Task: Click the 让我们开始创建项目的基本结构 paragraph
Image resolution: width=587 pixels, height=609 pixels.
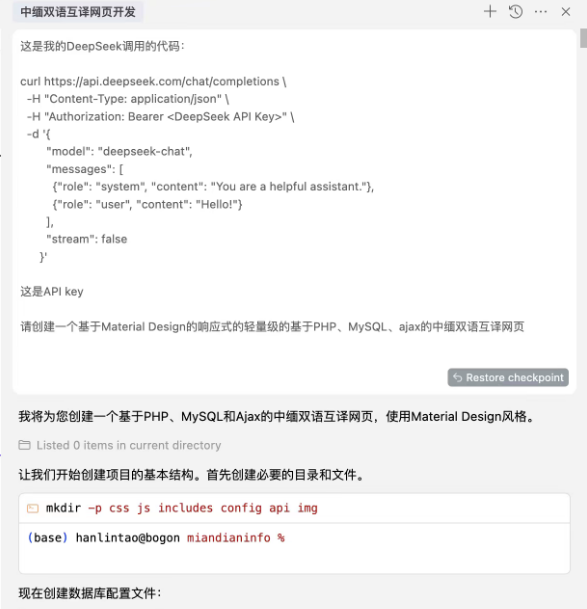Action: [192, 475]
